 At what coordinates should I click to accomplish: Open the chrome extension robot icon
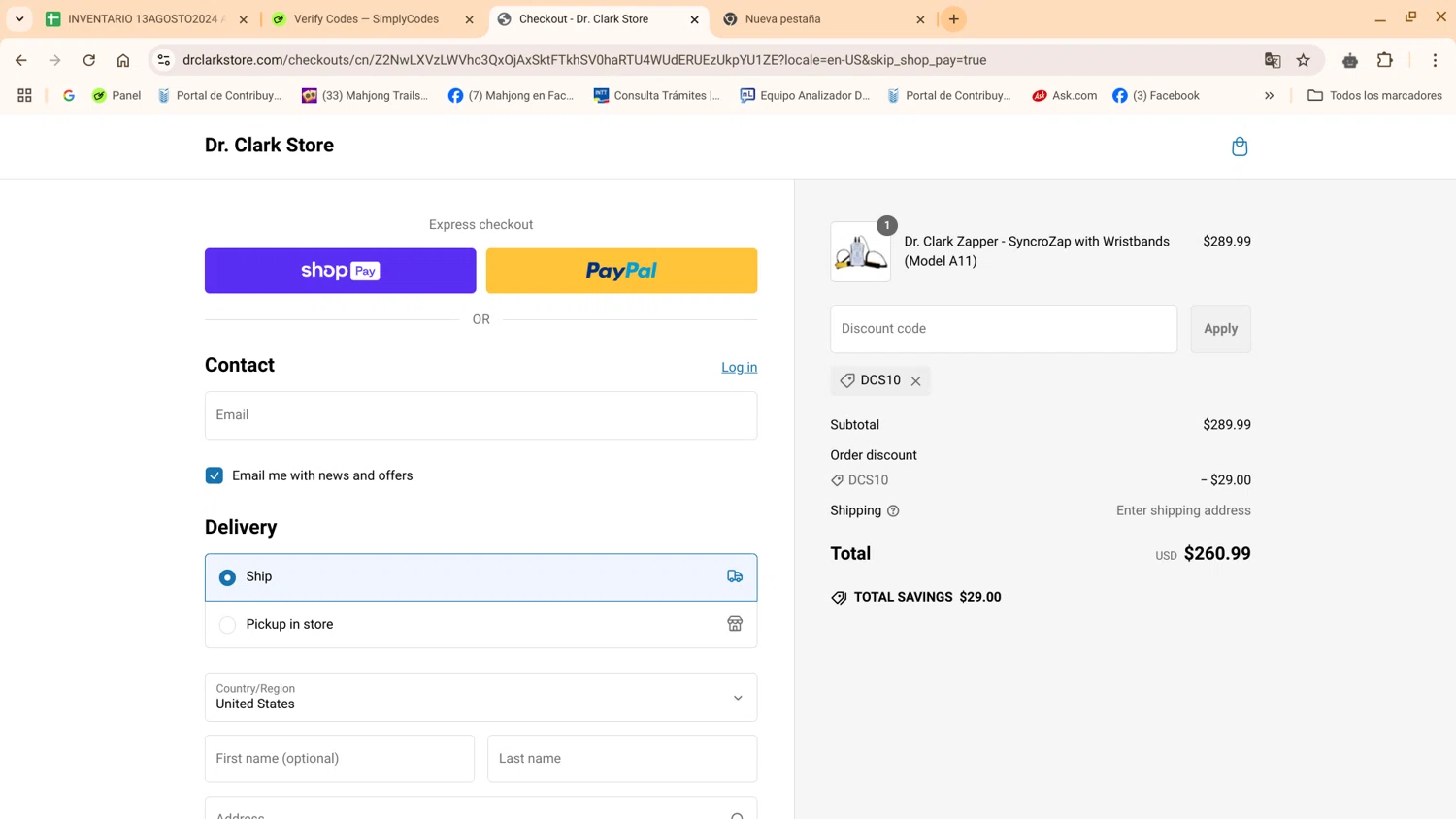tap(1350, 60)
